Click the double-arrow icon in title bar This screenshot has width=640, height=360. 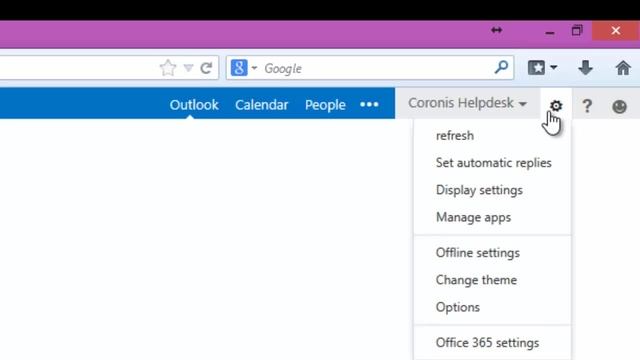tap(496, 30)
